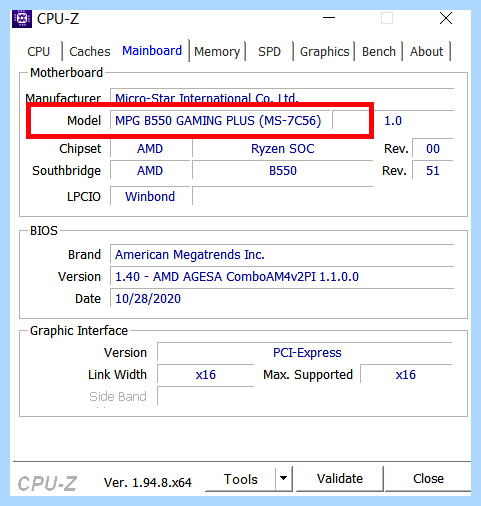Screen dimensions: 481x506
Task: Click the empty Side Band field
Action: (x=206, y=396)
